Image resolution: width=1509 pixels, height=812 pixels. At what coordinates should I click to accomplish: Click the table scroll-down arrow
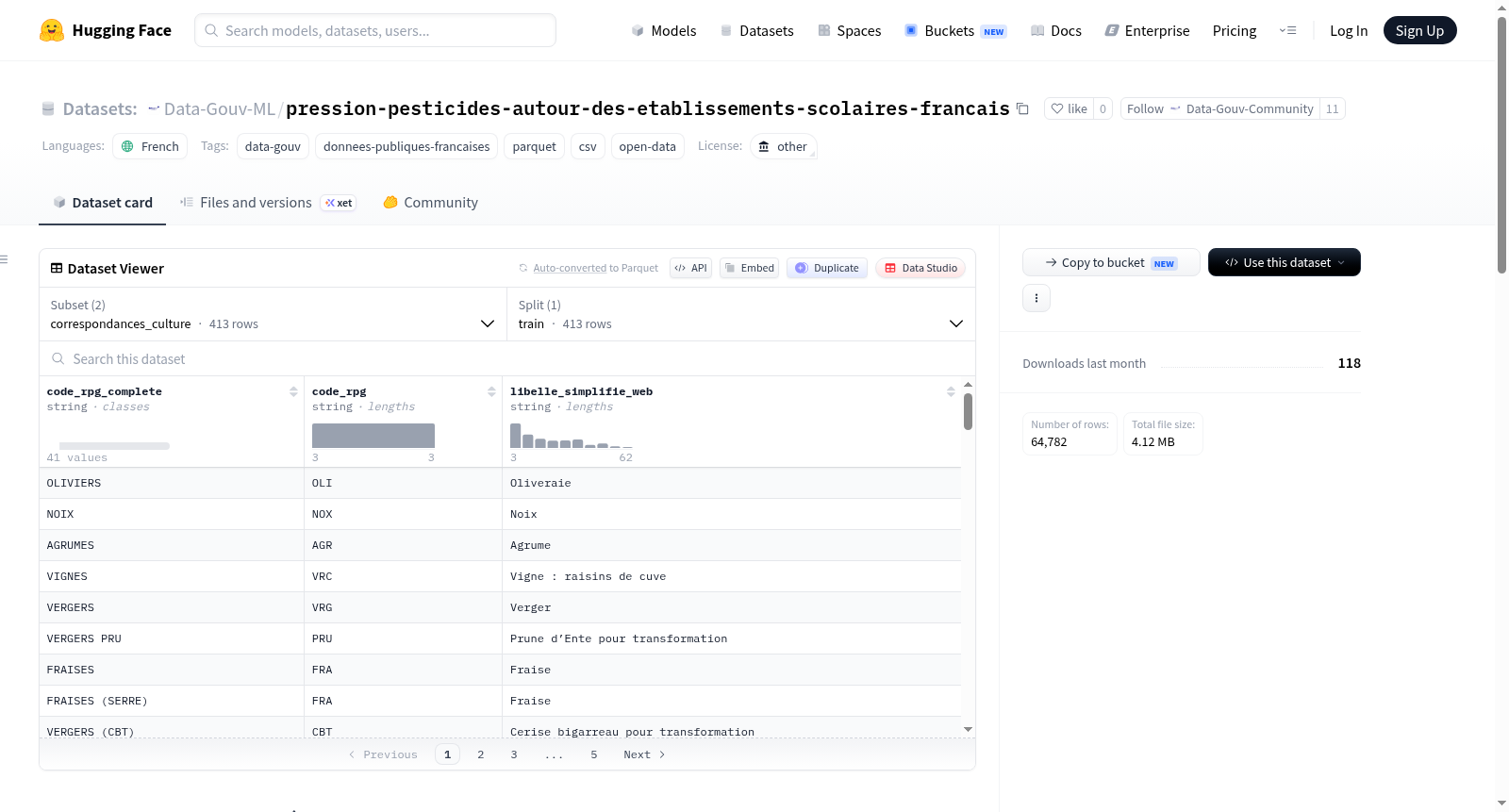[x=968, y=729]
